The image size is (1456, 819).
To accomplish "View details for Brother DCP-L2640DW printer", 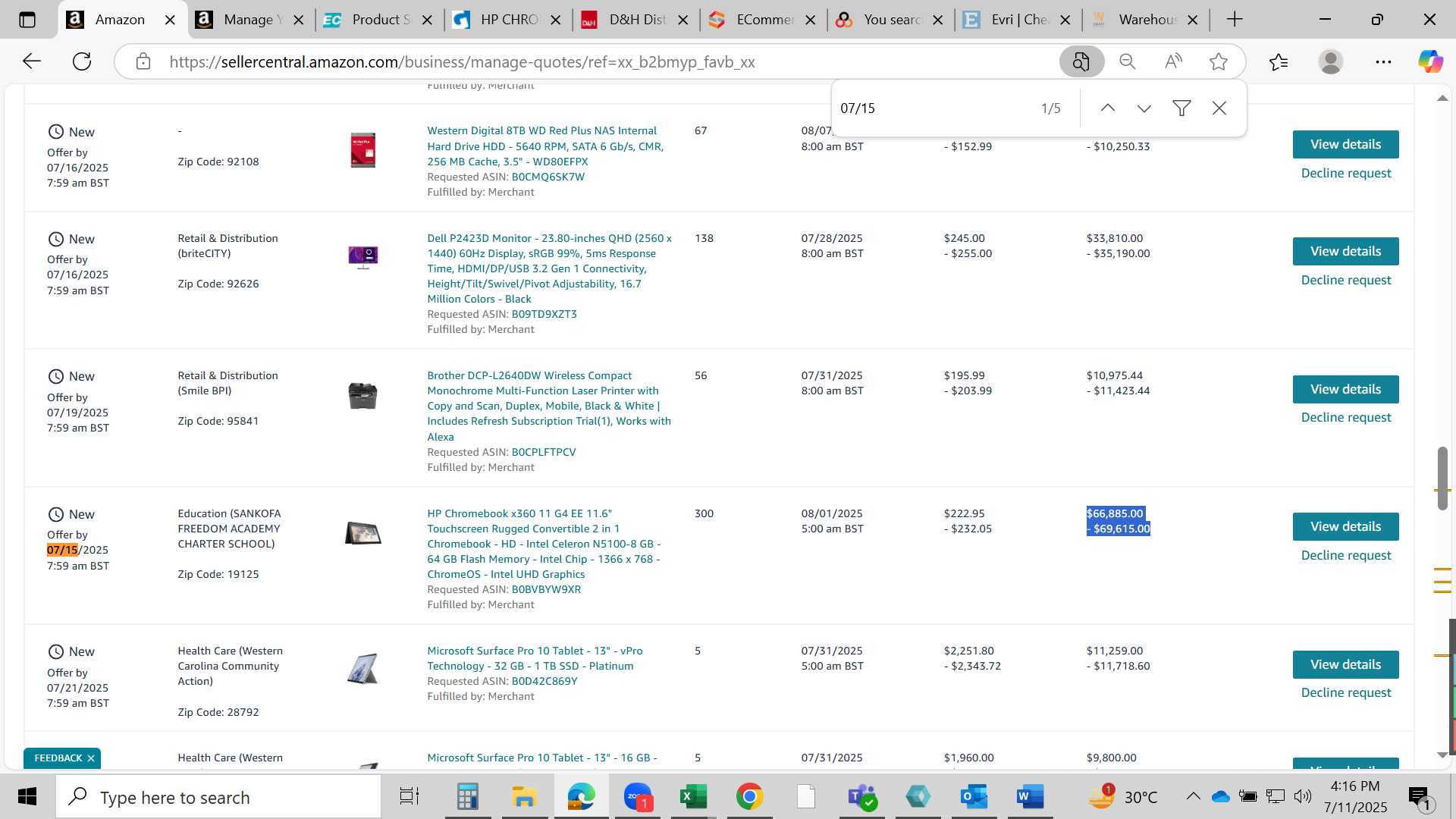I will (x=1345, y=389).
